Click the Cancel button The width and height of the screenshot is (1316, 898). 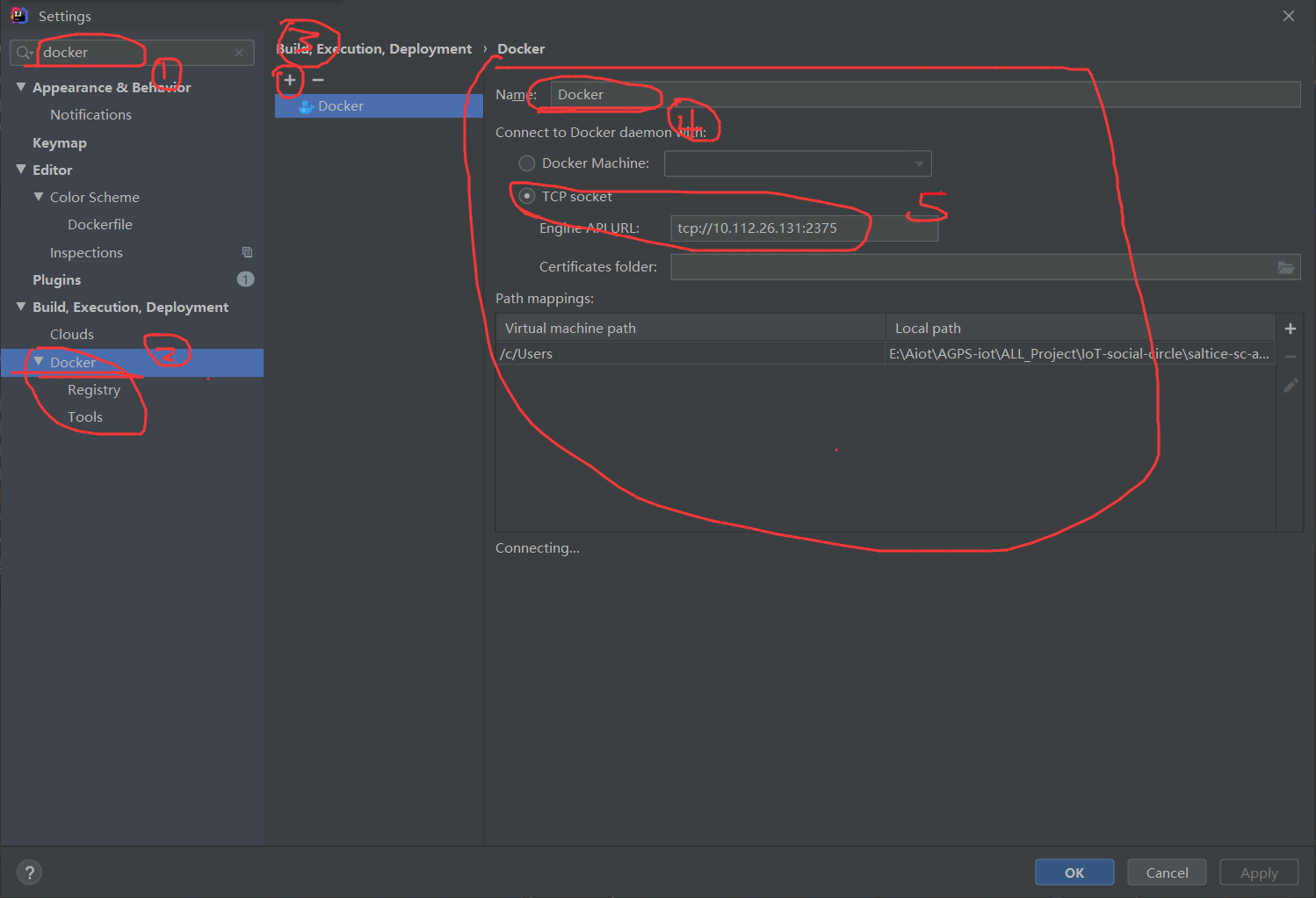[1167, 873]
